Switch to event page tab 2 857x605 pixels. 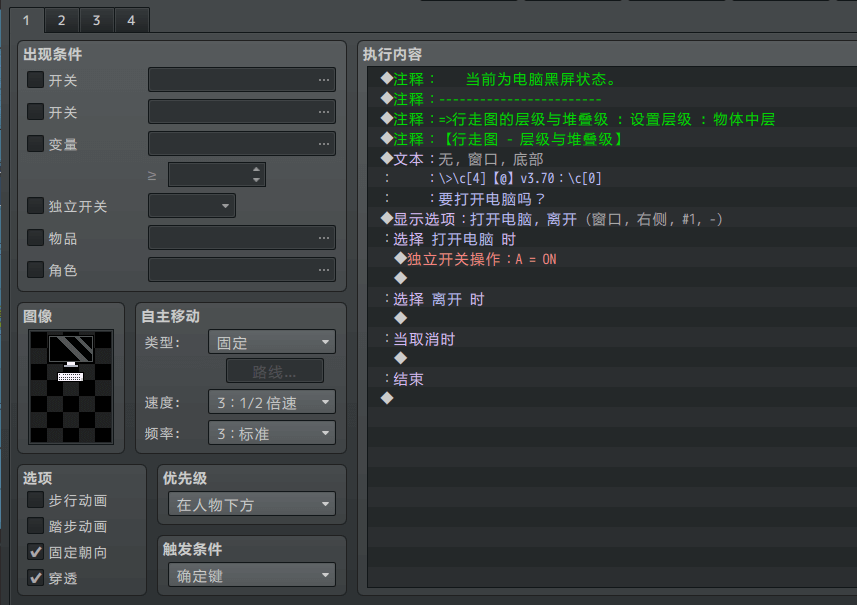click(x=61, y=19)
